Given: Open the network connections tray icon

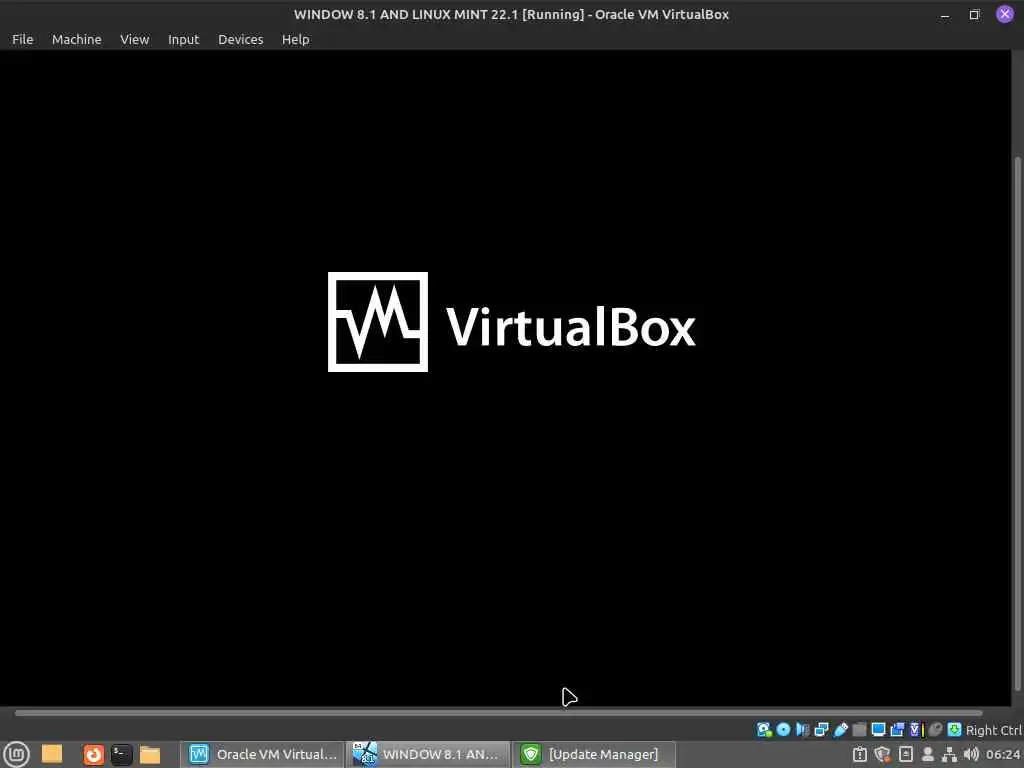Looking at the screenshot, I should (949, 755).
